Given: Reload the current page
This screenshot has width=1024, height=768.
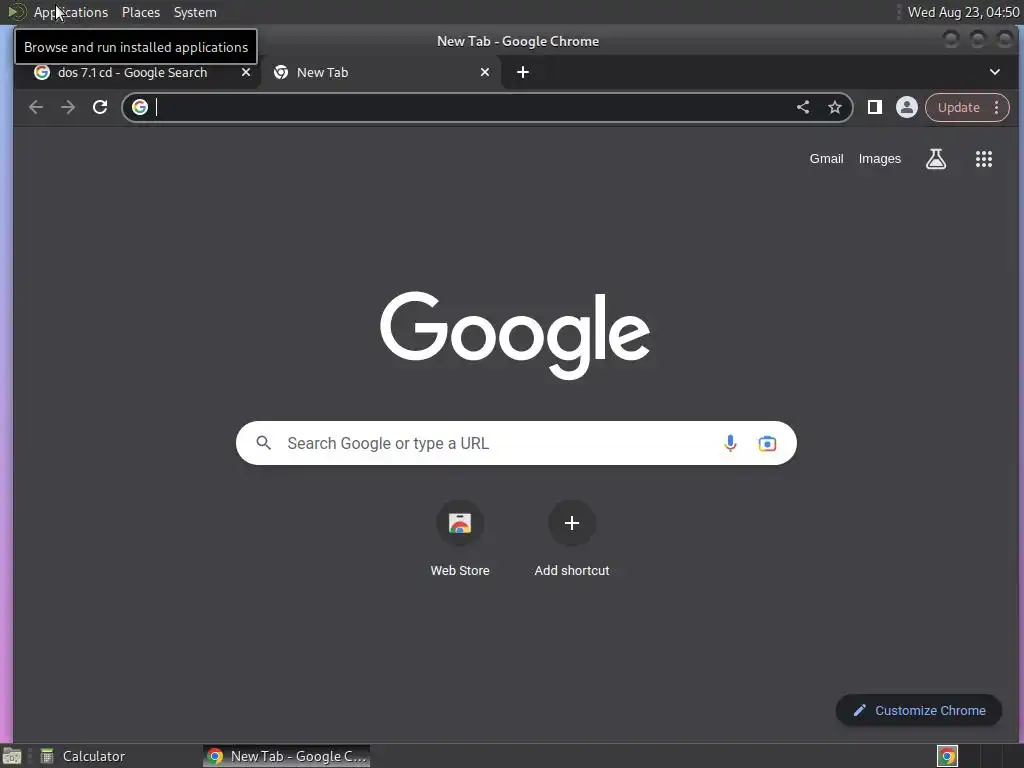Looking at the screenshot, I should pos(100,107).
